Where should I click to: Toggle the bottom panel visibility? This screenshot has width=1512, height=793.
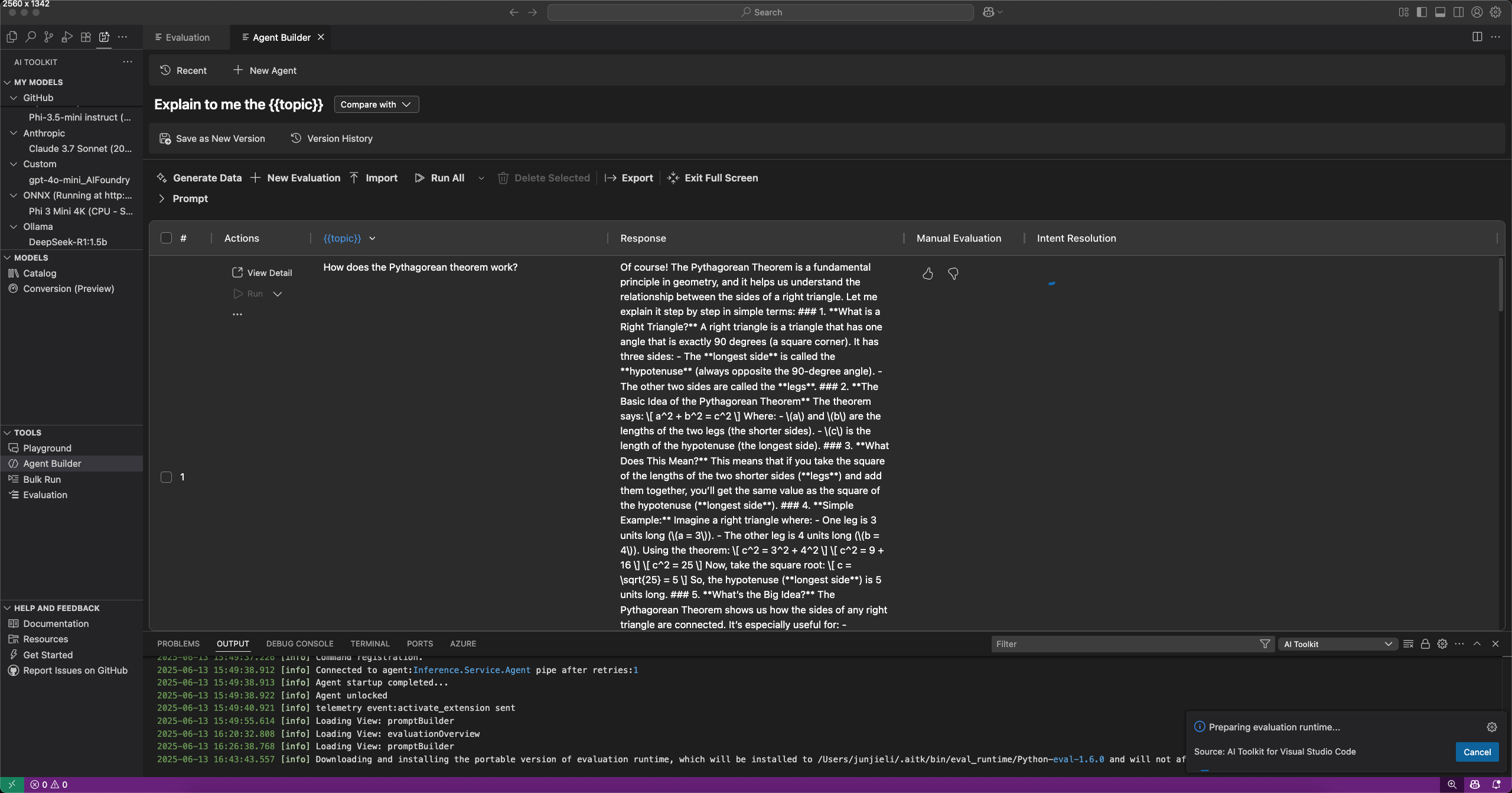click(x=1441, y=12)
